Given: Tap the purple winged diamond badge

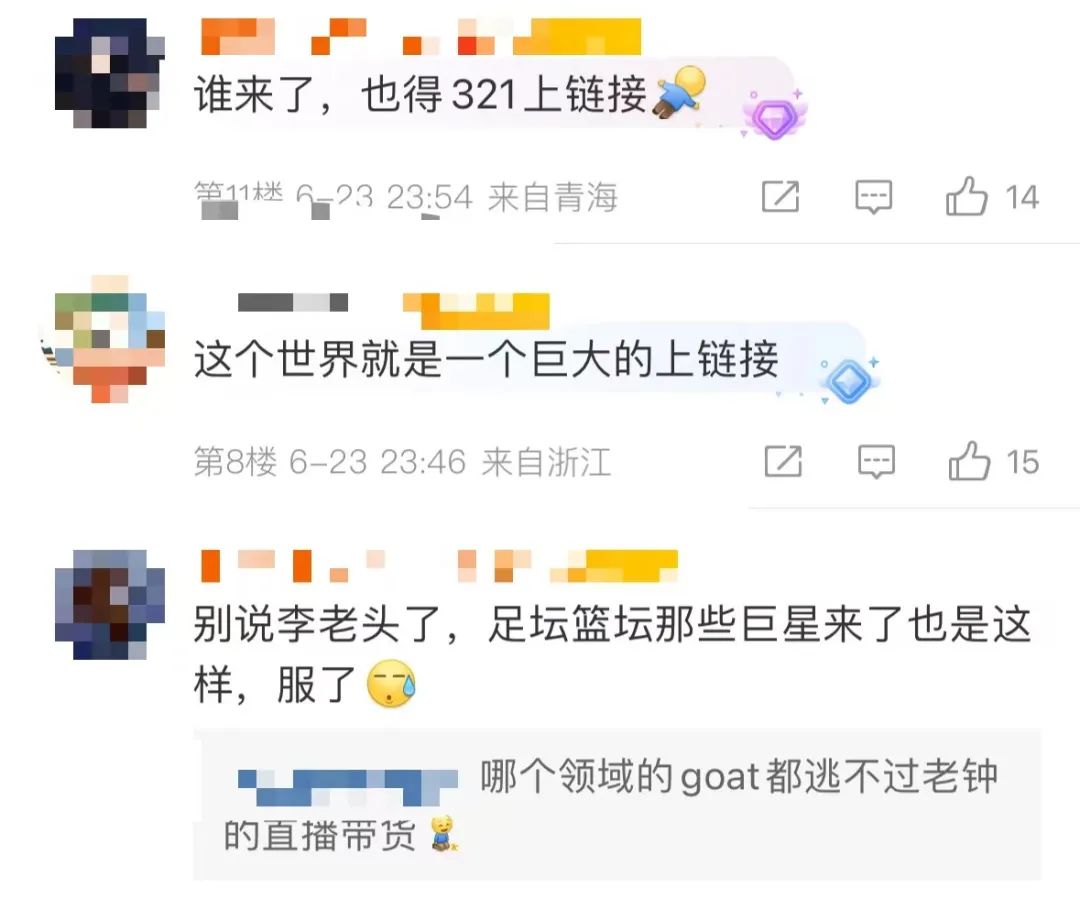Looking at the screenshot, I should point(774,114).
